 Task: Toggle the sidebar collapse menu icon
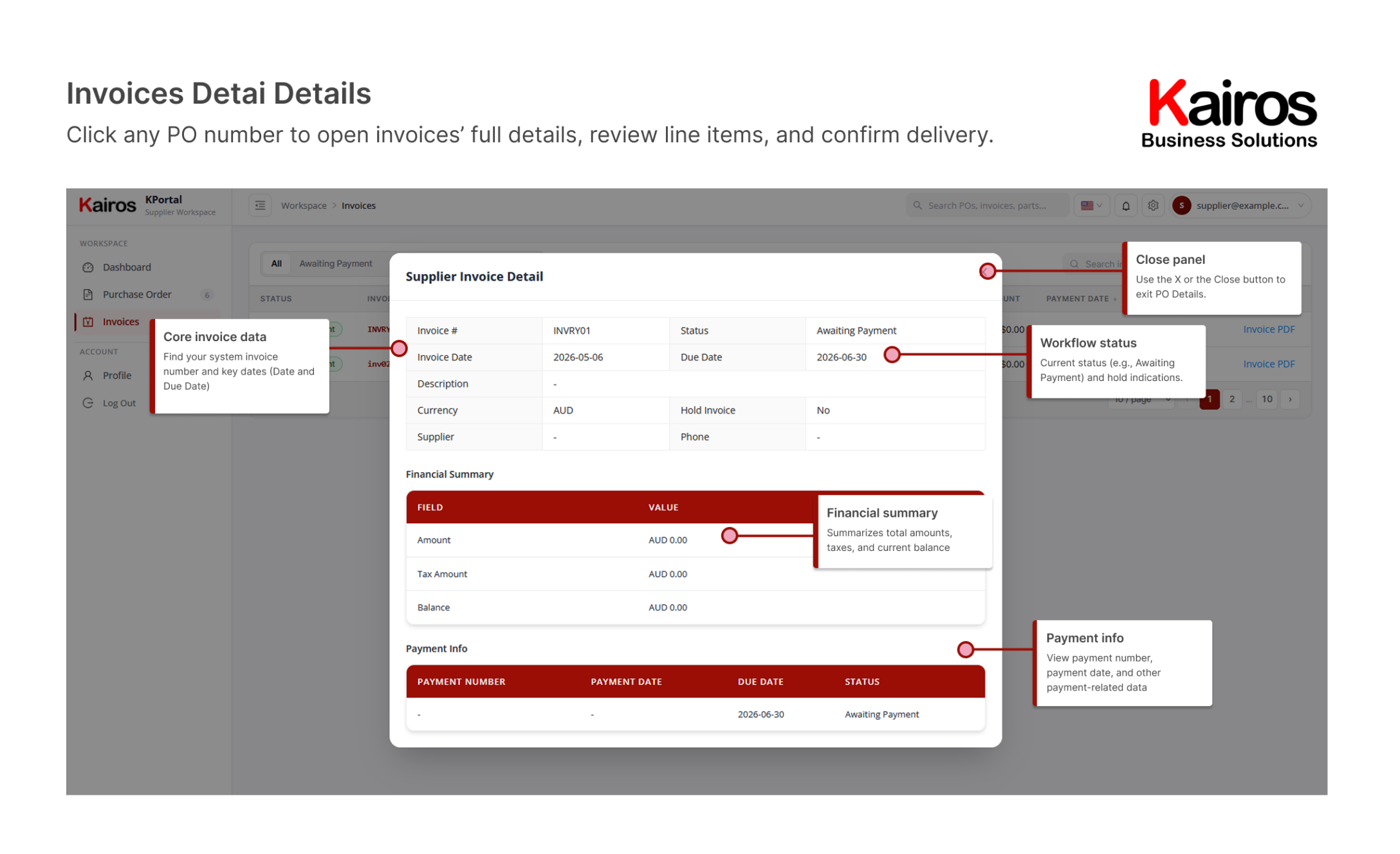click(260, 205)
